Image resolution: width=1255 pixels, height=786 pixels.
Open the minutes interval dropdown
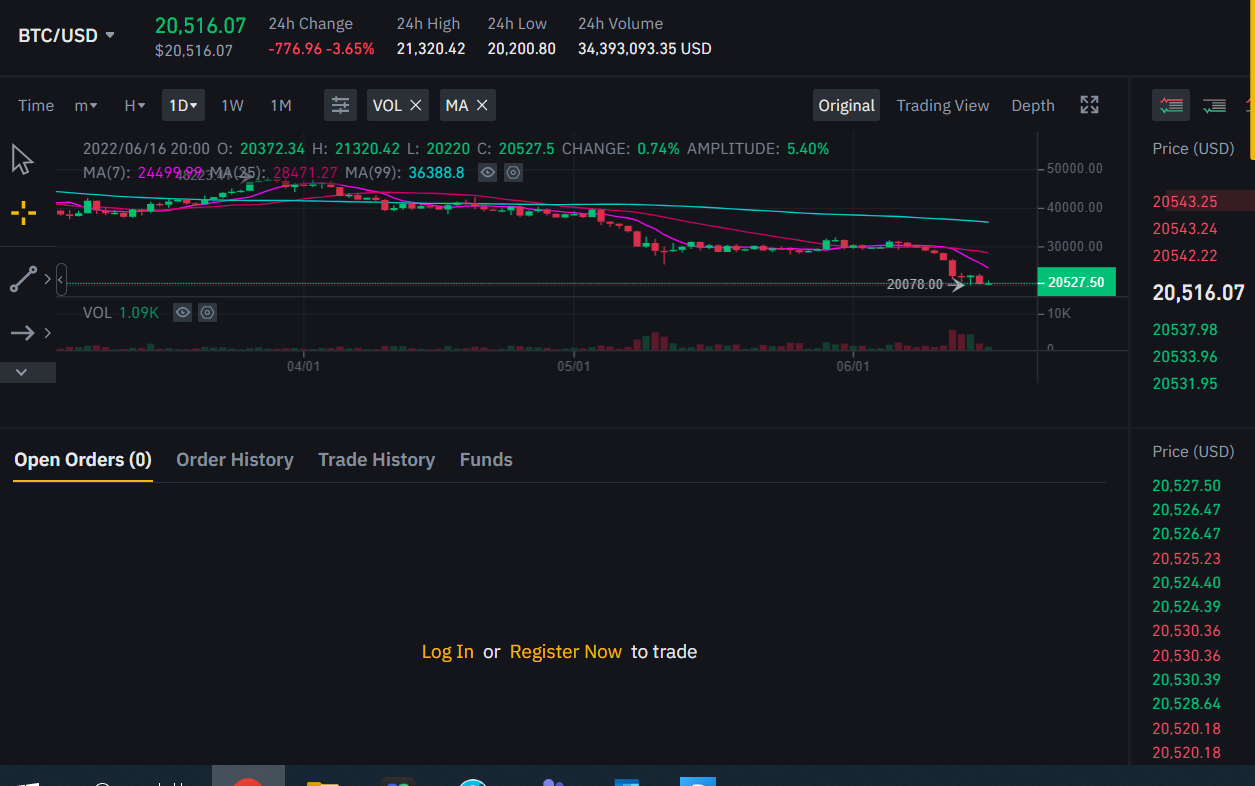86,105
